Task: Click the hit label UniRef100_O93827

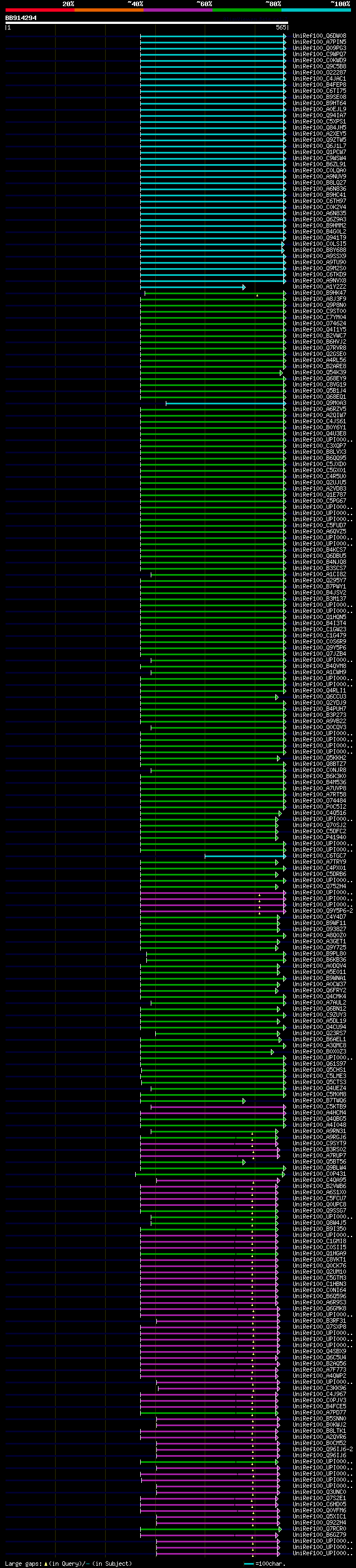Action: tap(319, 929)
